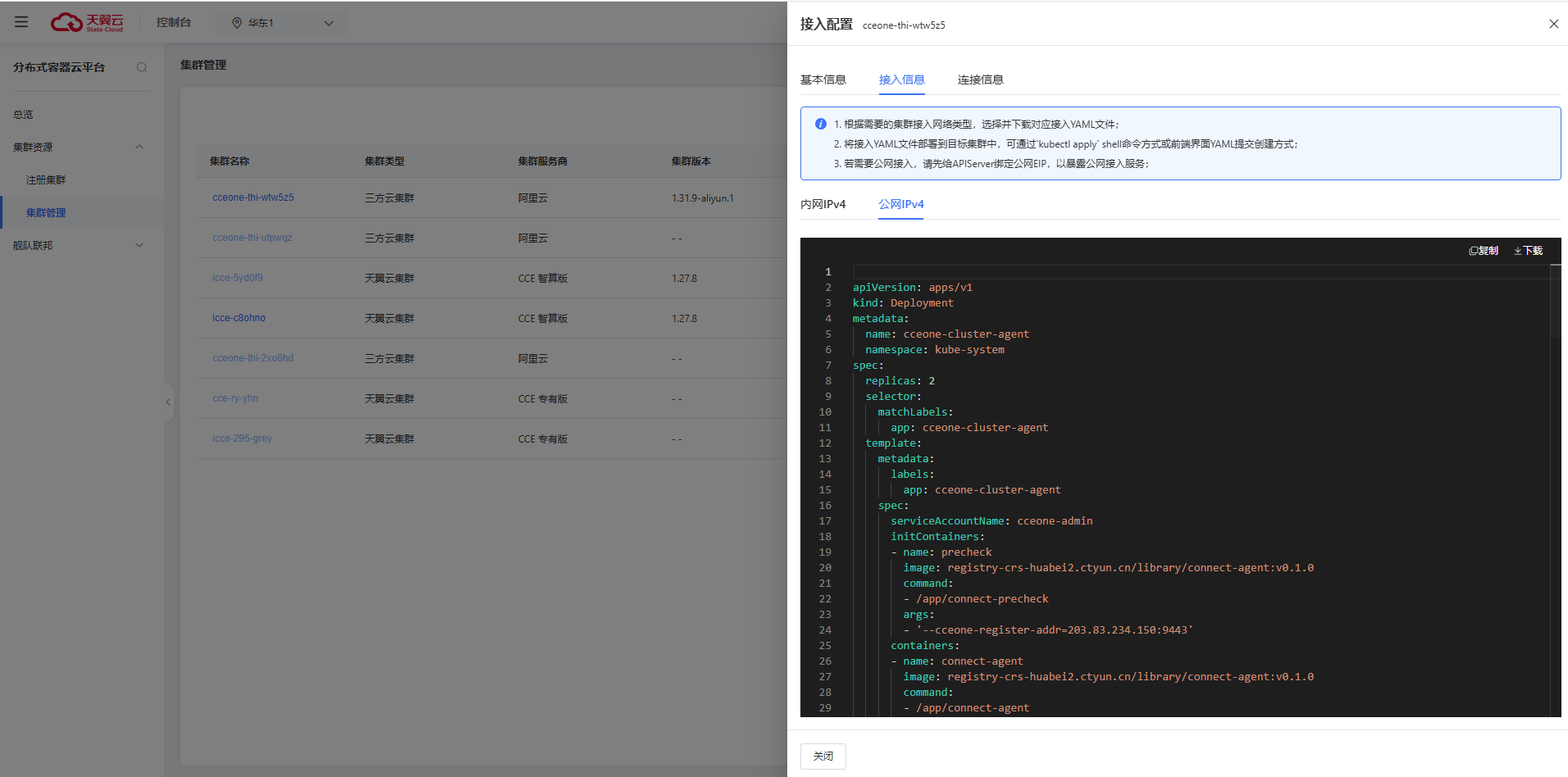
Task: Click the '/app/connect-agent' command line
Action: pos(966,708)
